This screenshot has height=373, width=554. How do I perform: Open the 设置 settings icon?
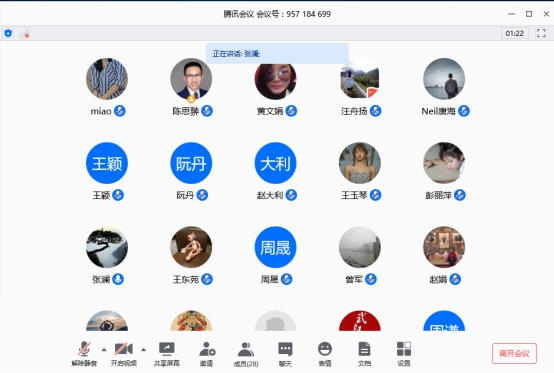tap(404, 349)
